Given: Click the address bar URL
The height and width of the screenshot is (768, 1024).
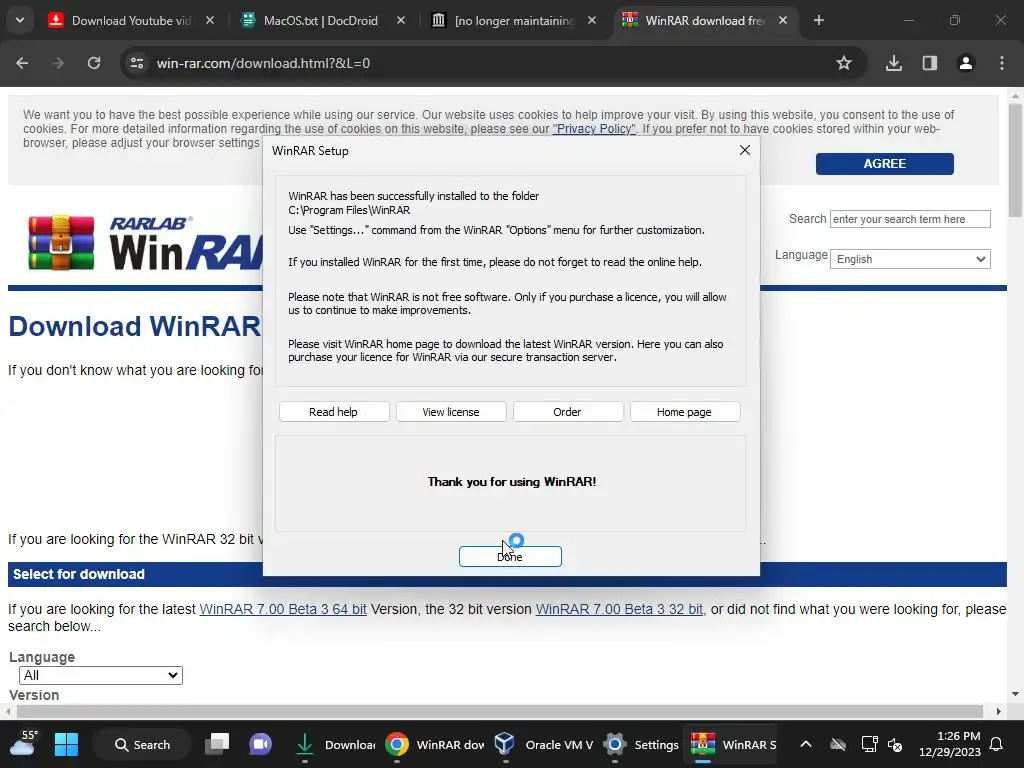Looking at the screenshot, I should click(263, 63).
